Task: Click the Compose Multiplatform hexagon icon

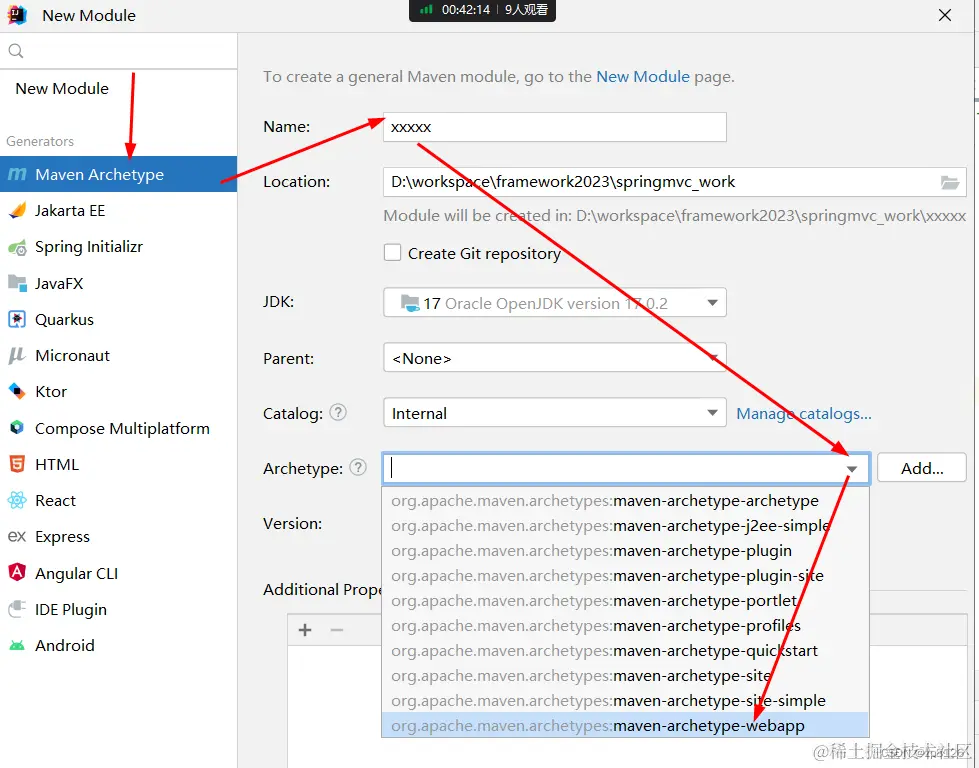Action: click(x=17, y=428)
